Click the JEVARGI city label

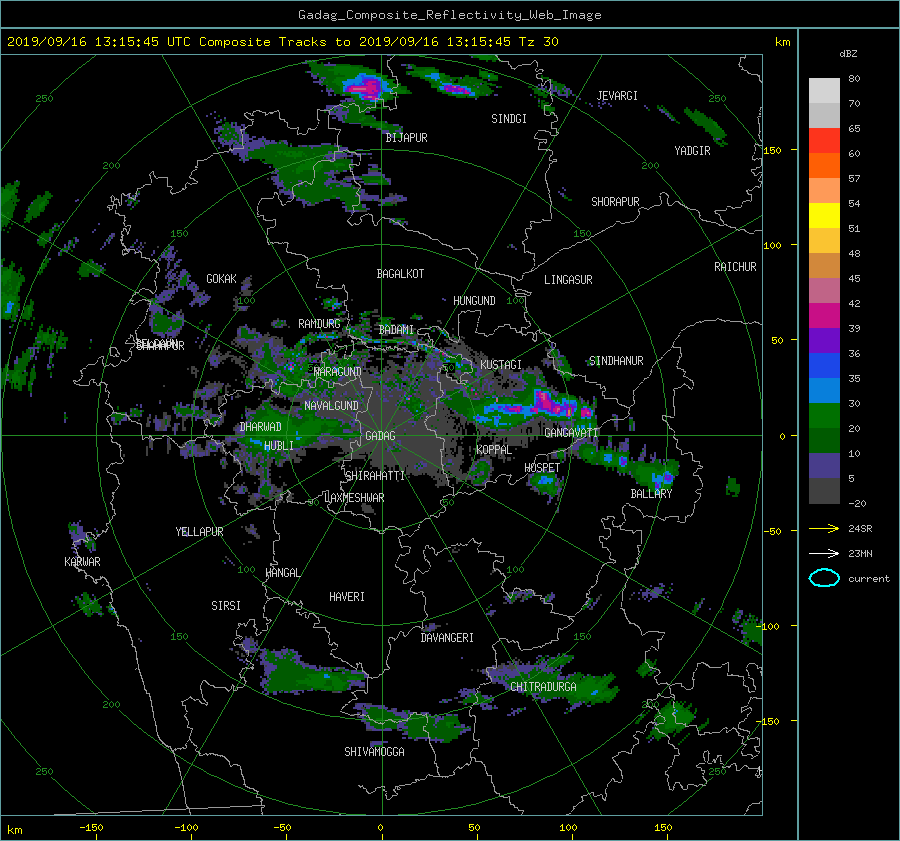point(617,96)
